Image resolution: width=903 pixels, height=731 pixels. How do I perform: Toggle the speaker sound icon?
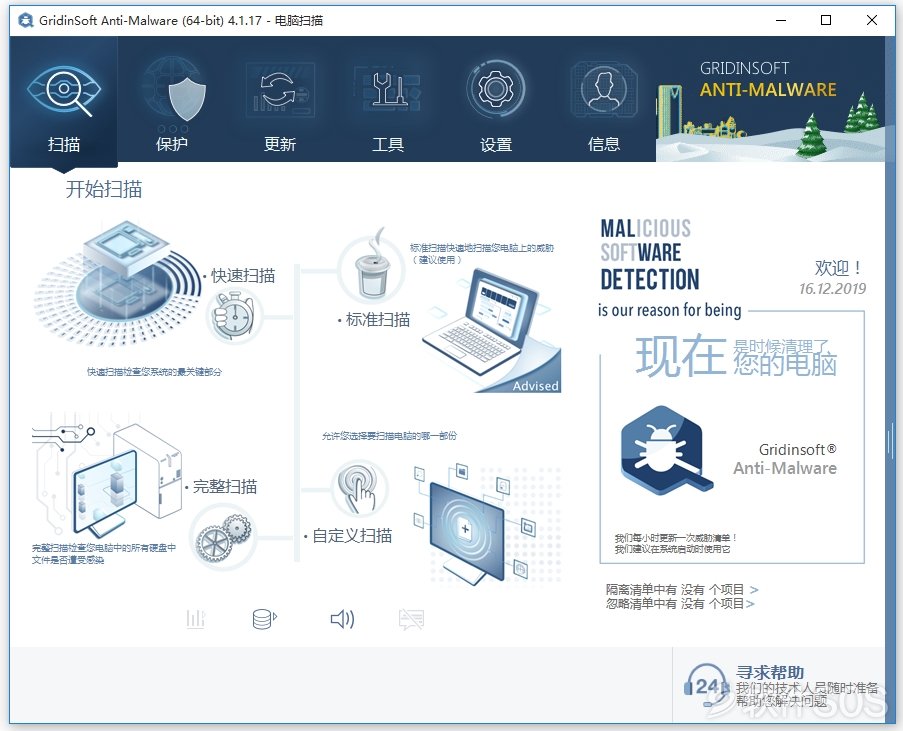342,619
